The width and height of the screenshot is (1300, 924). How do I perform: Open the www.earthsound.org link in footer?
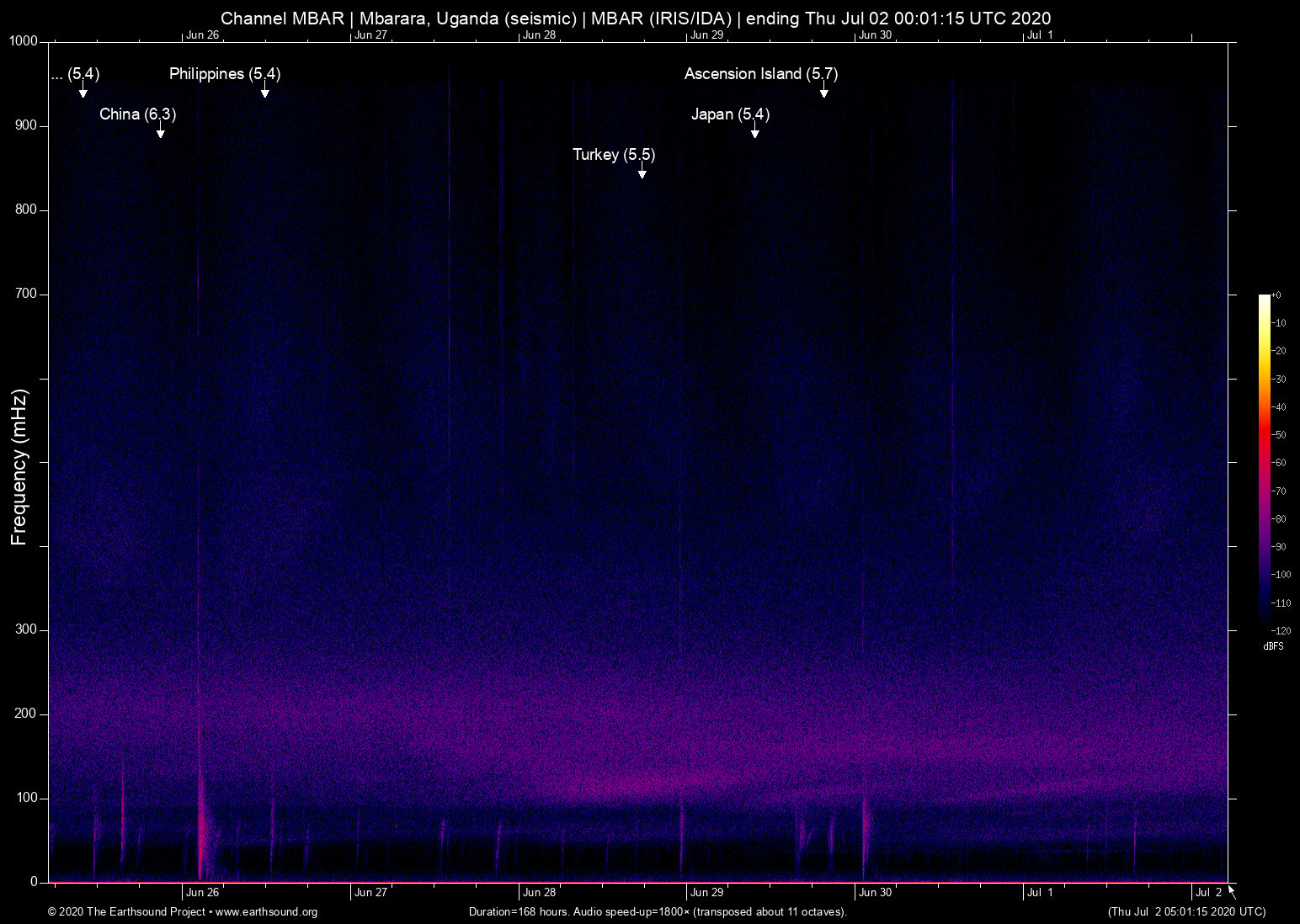tap(266, 912)
